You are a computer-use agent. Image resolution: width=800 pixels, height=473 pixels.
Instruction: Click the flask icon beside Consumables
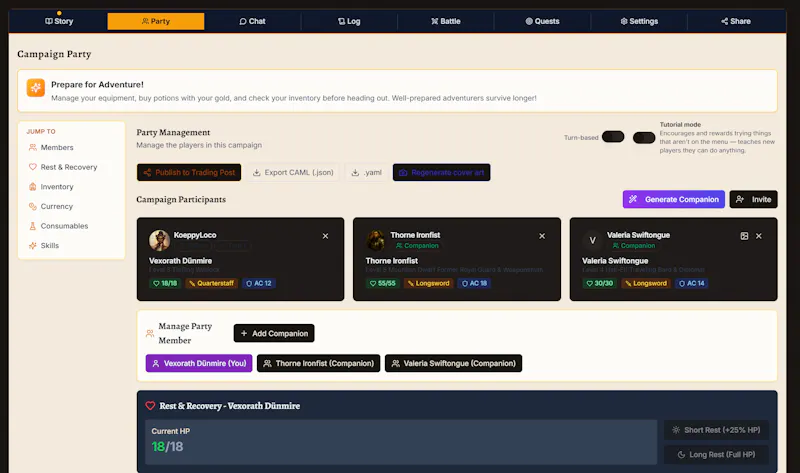point(33,226)
